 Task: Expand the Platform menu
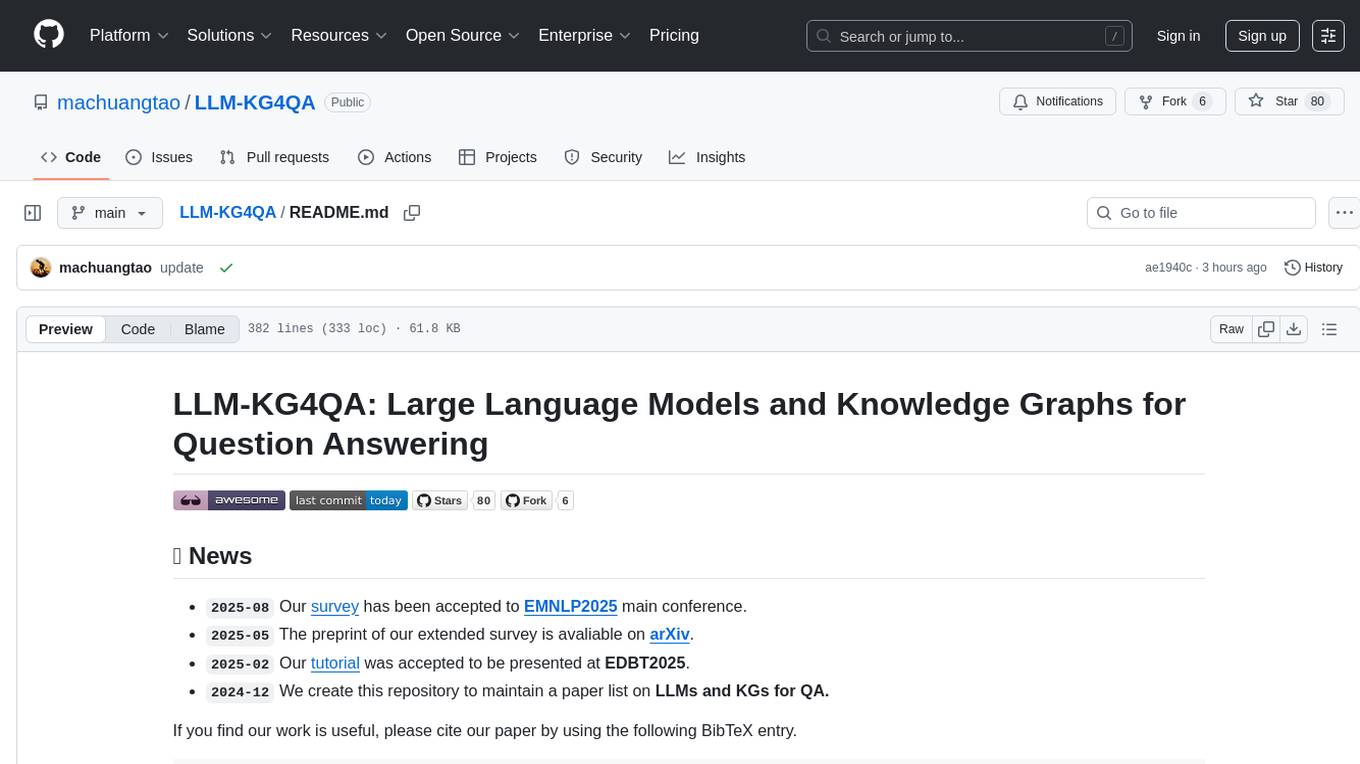pyautogui.click(x=129, y=35)
